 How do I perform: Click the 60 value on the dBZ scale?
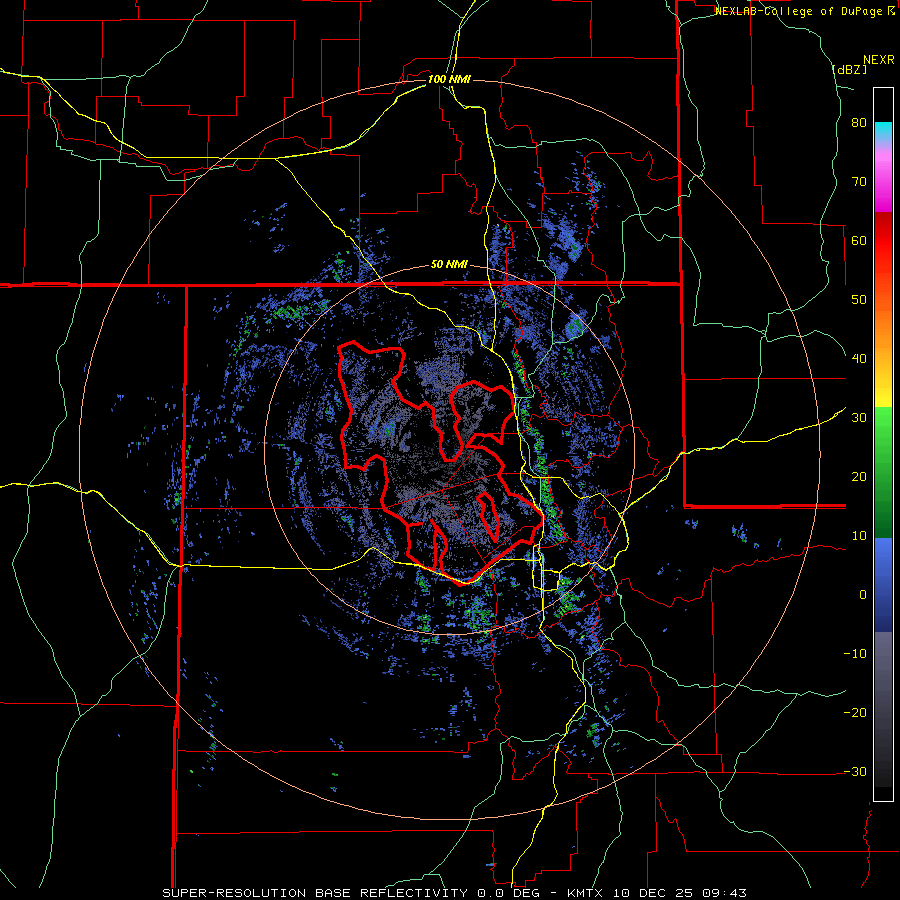point(859,240)
